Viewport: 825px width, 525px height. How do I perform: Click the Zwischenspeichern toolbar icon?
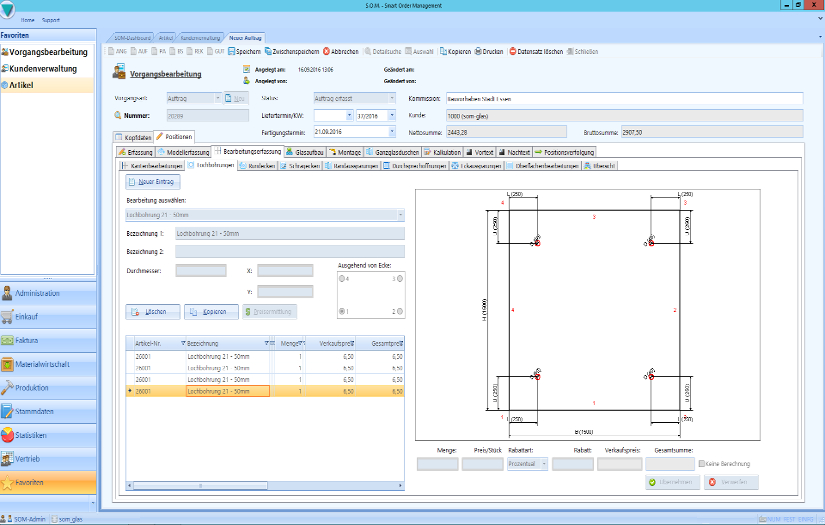pos(270,51)
